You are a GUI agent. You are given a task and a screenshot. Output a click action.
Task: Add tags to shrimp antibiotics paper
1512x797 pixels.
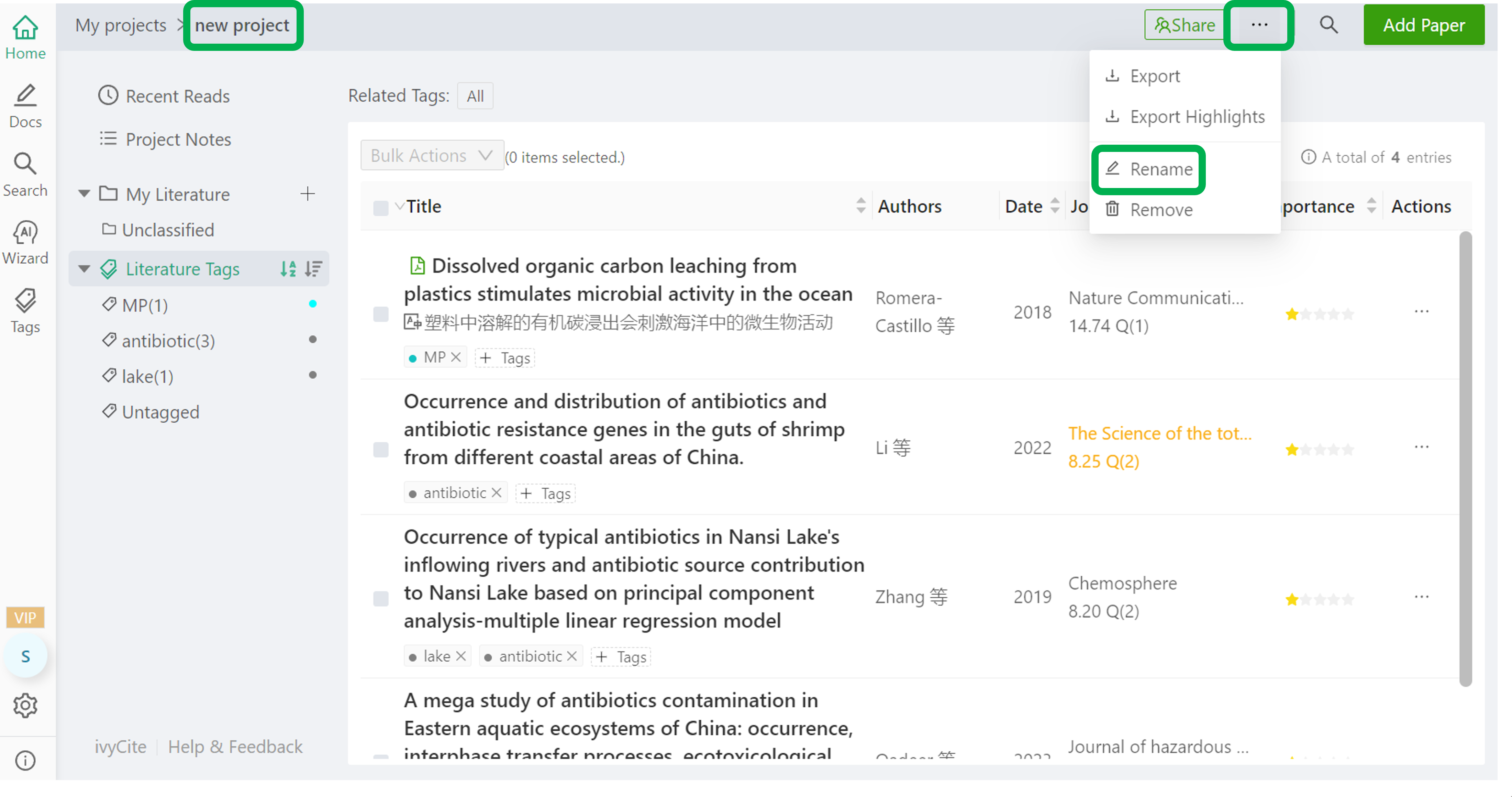coord(545,494)
